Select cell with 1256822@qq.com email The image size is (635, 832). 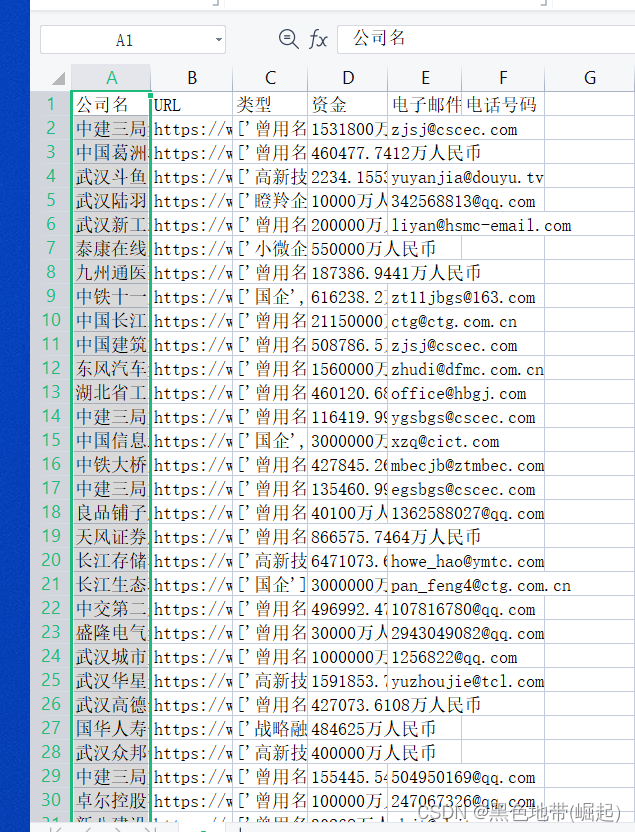click(x=425, y=656)
